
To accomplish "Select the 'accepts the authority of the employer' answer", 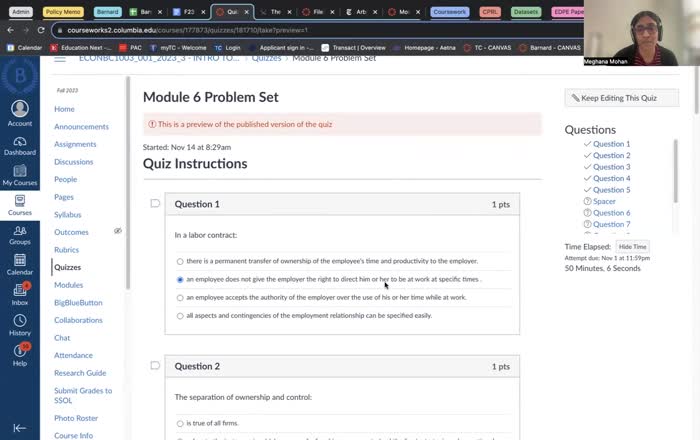I will pos(180,297).
